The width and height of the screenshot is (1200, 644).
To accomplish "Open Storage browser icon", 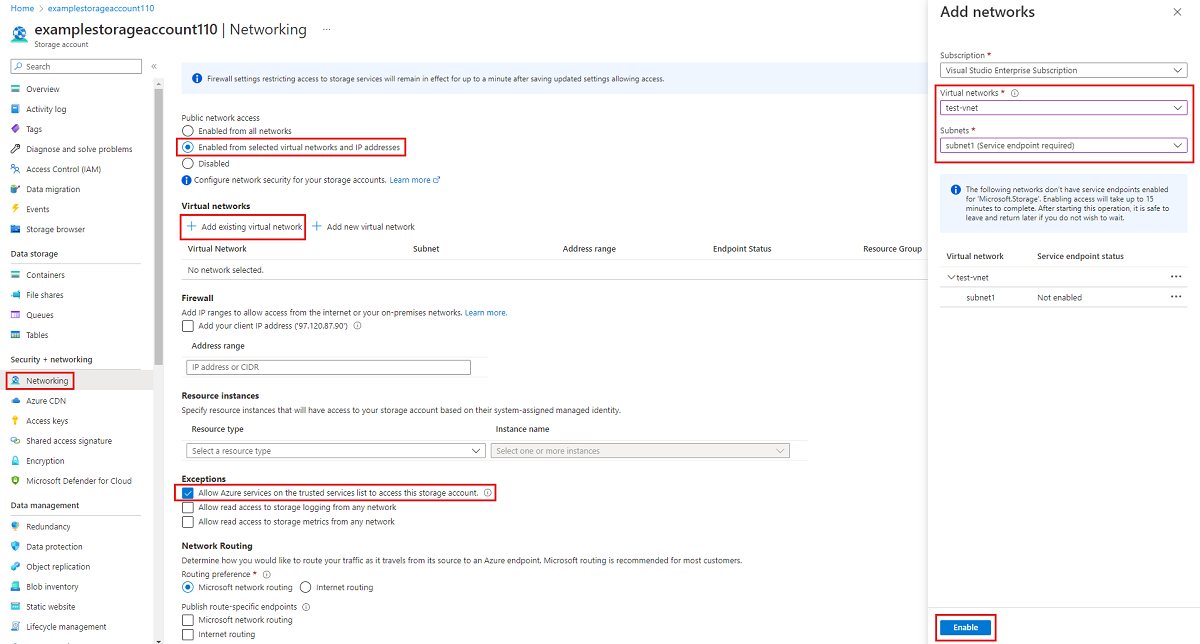I will pyautogui.click(x=15, y=229).
